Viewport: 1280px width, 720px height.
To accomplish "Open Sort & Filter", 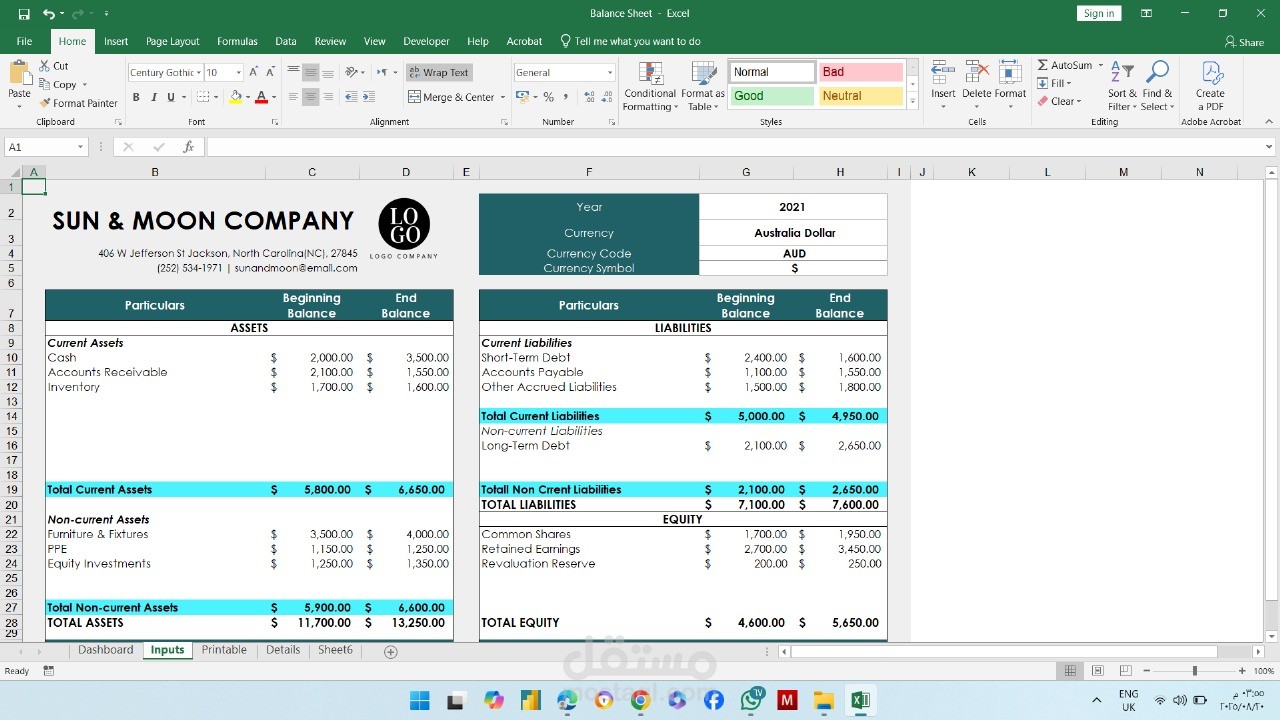I will 1122,87.
